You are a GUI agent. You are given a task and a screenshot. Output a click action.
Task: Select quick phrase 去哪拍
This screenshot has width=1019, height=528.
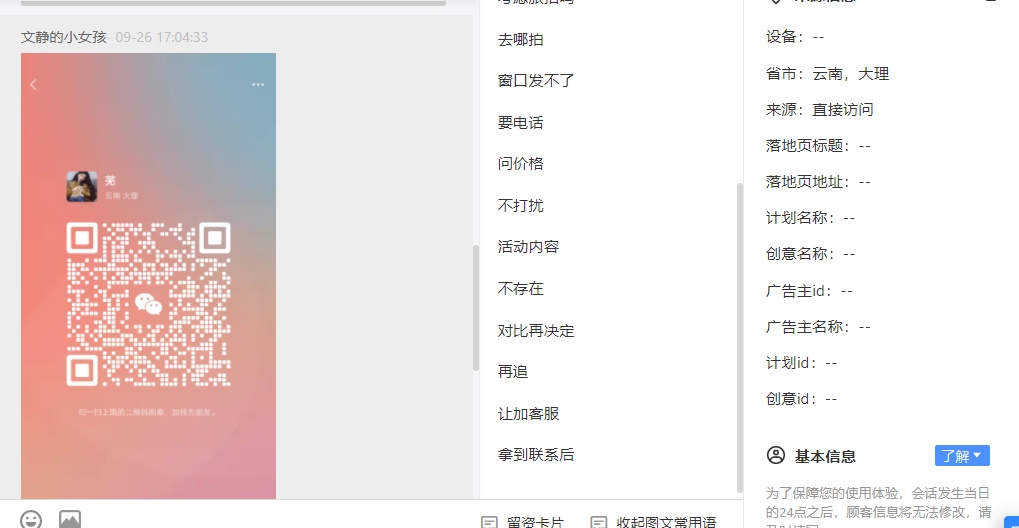521,40
